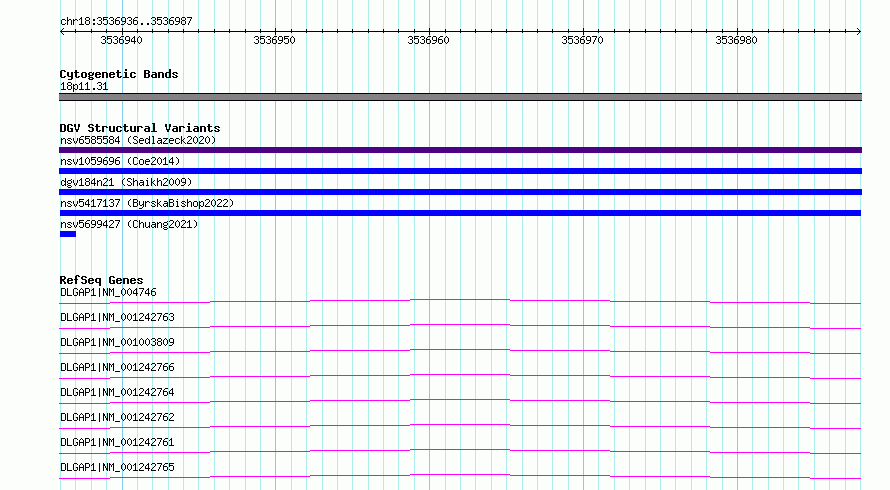
Task: Click the gray 18p11.31 cytoband bar
Action: pyautogui.click(x=460, y=97)
